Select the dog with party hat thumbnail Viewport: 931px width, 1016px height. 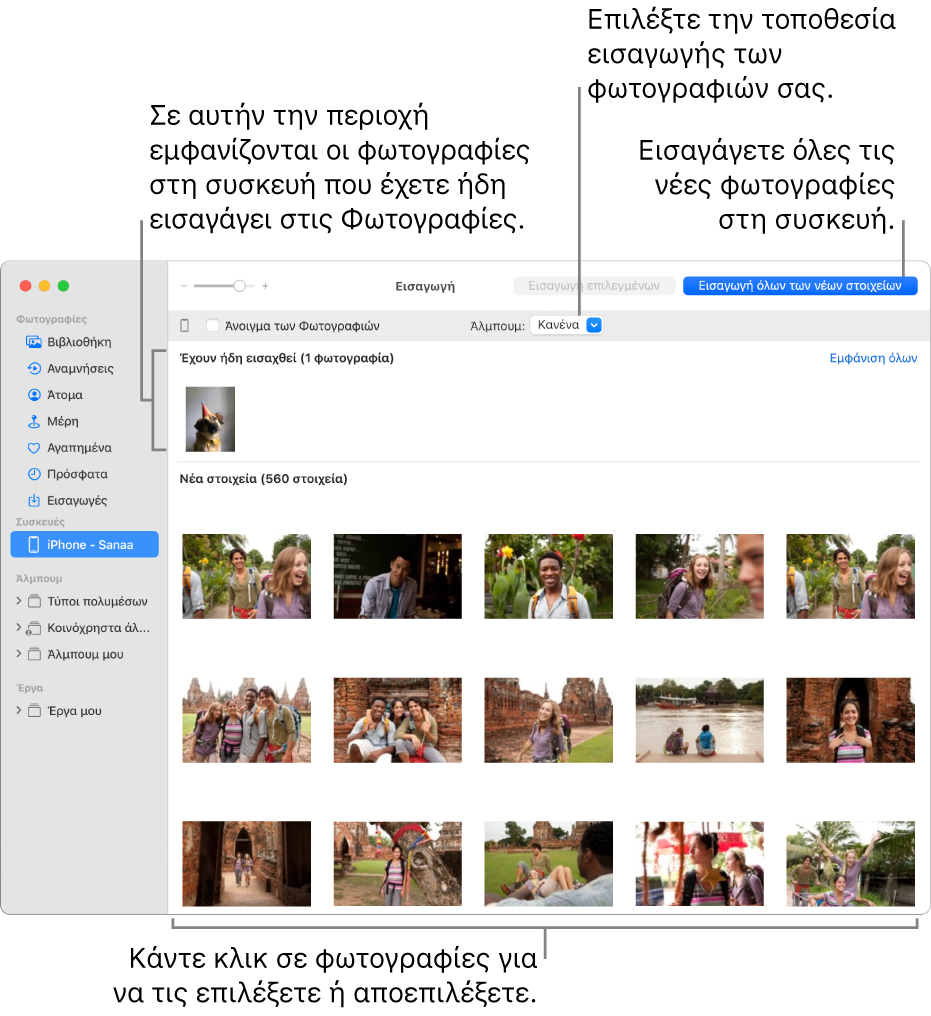210,419
